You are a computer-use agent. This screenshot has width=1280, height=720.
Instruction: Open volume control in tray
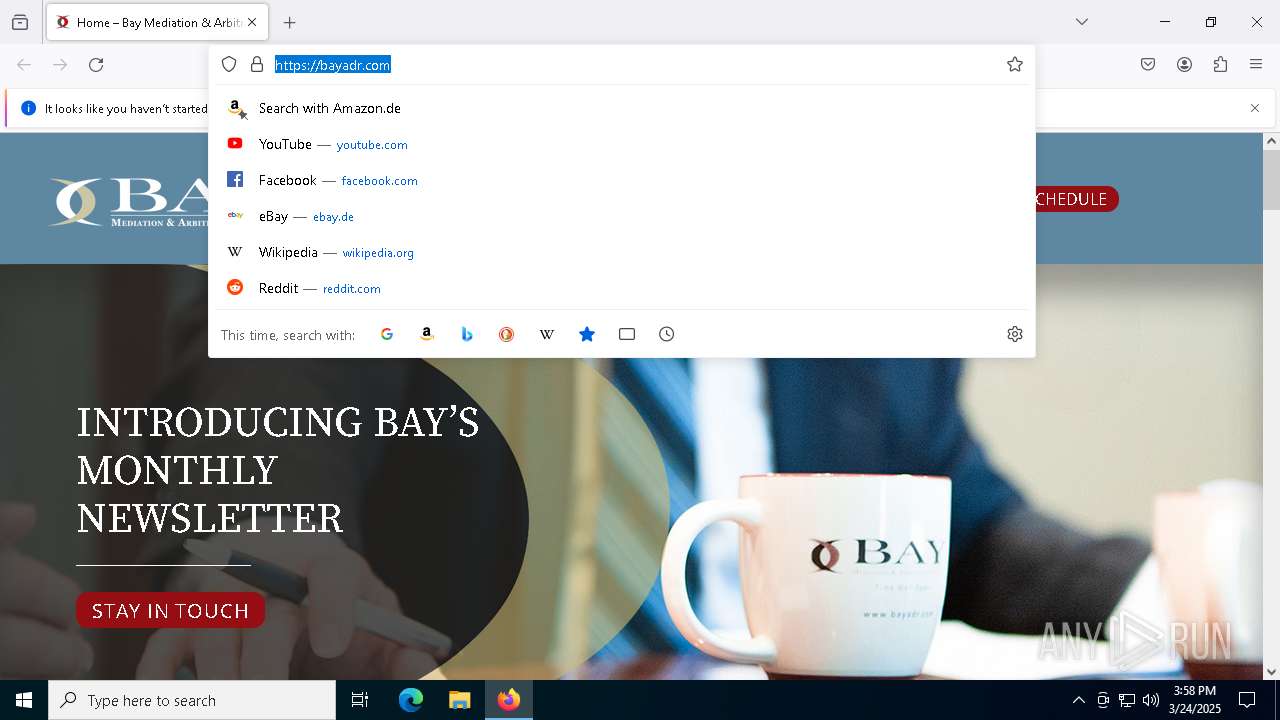(x=1151, y=700)
